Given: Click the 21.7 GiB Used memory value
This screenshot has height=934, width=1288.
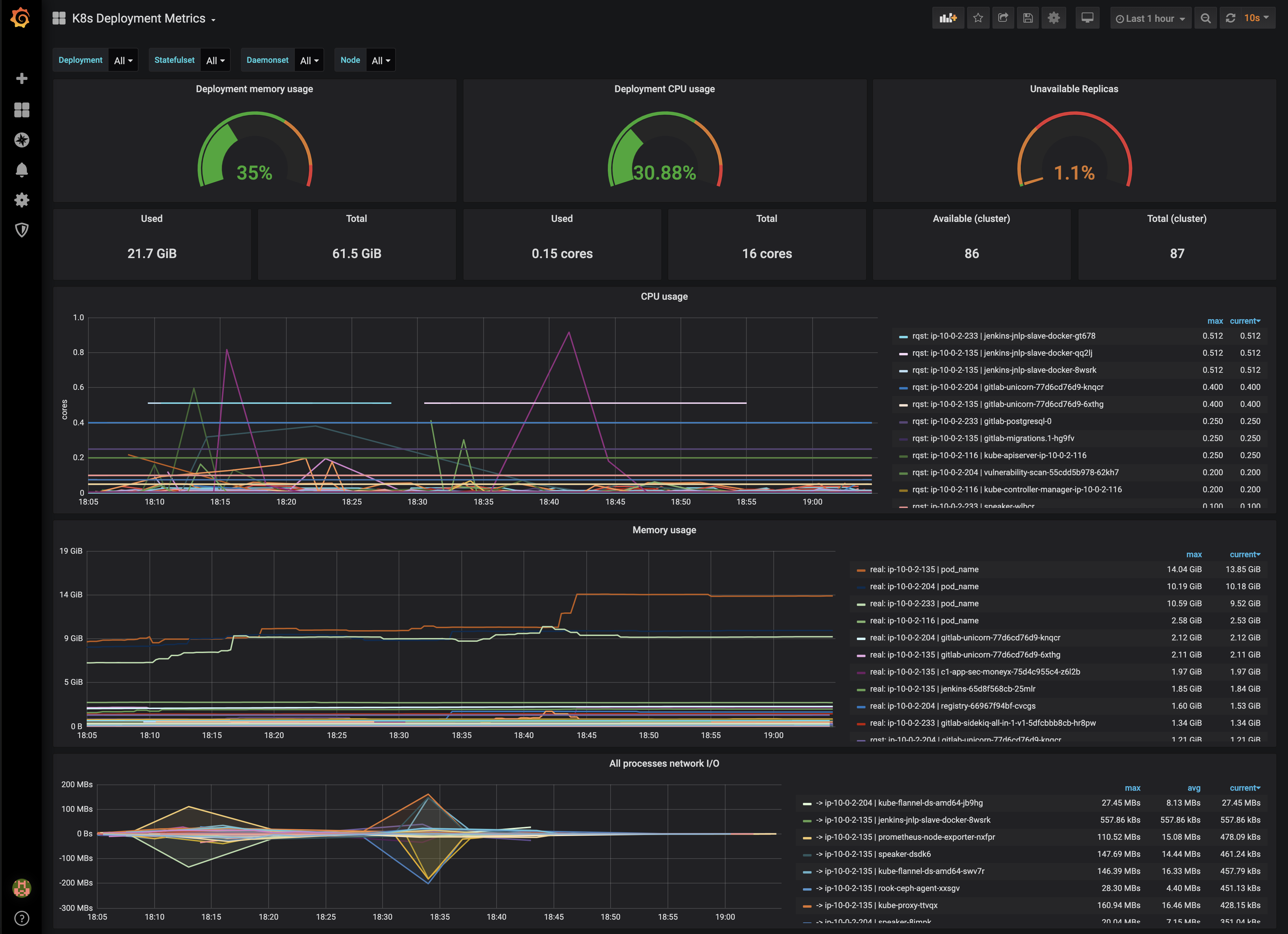Looking at the screenshot, I should (x=152, y=253).
